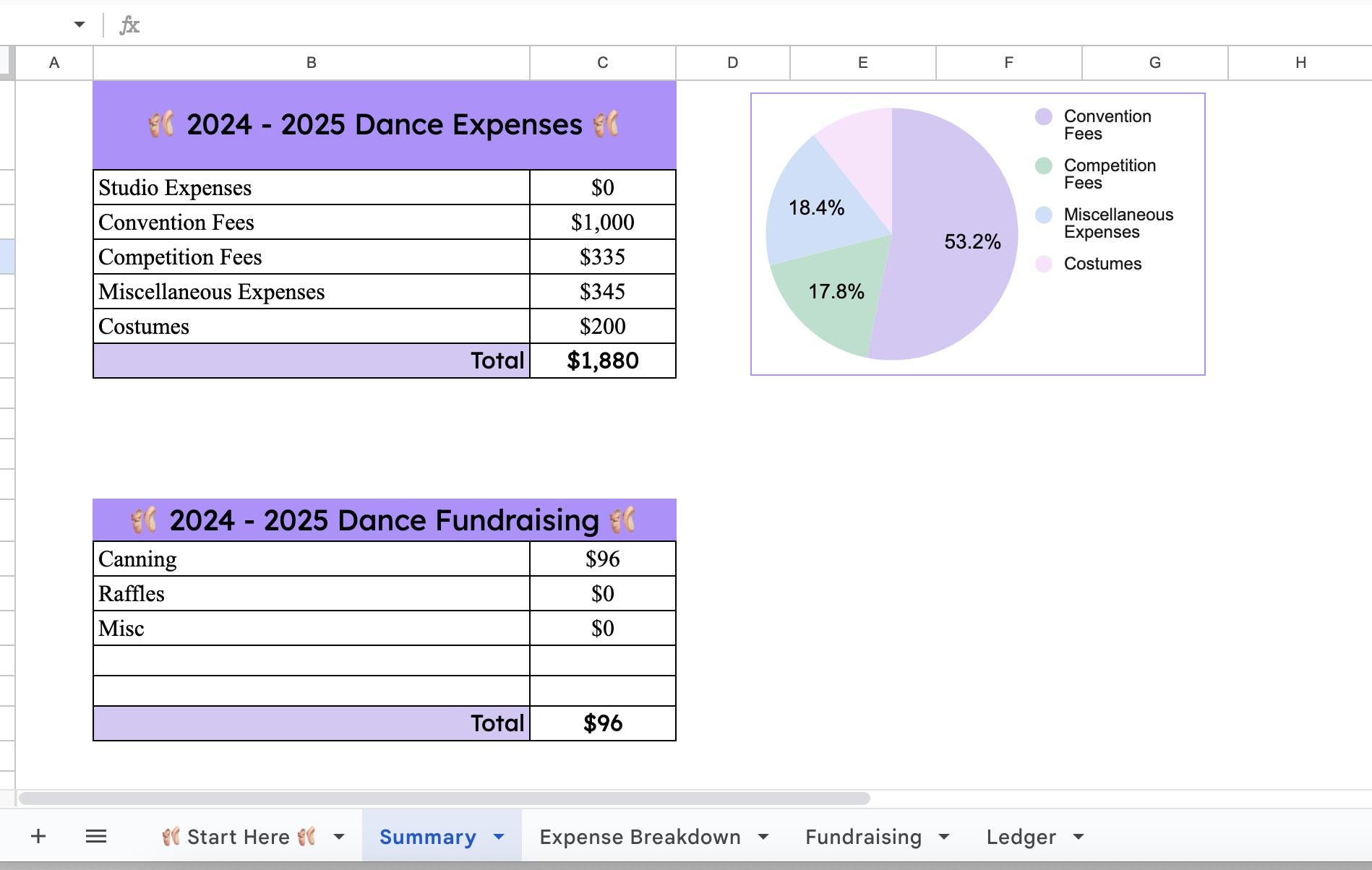Click the ballet shoes emoji in Dance Expenses header

point(160,124)
